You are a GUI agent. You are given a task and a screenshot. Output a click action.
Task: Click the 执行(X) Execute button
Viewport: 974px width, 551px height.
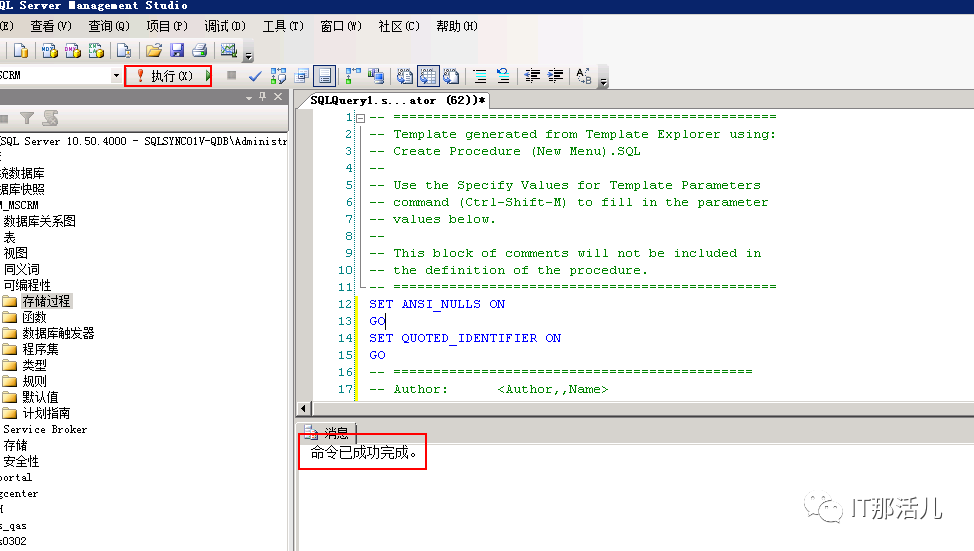point(165,76)
